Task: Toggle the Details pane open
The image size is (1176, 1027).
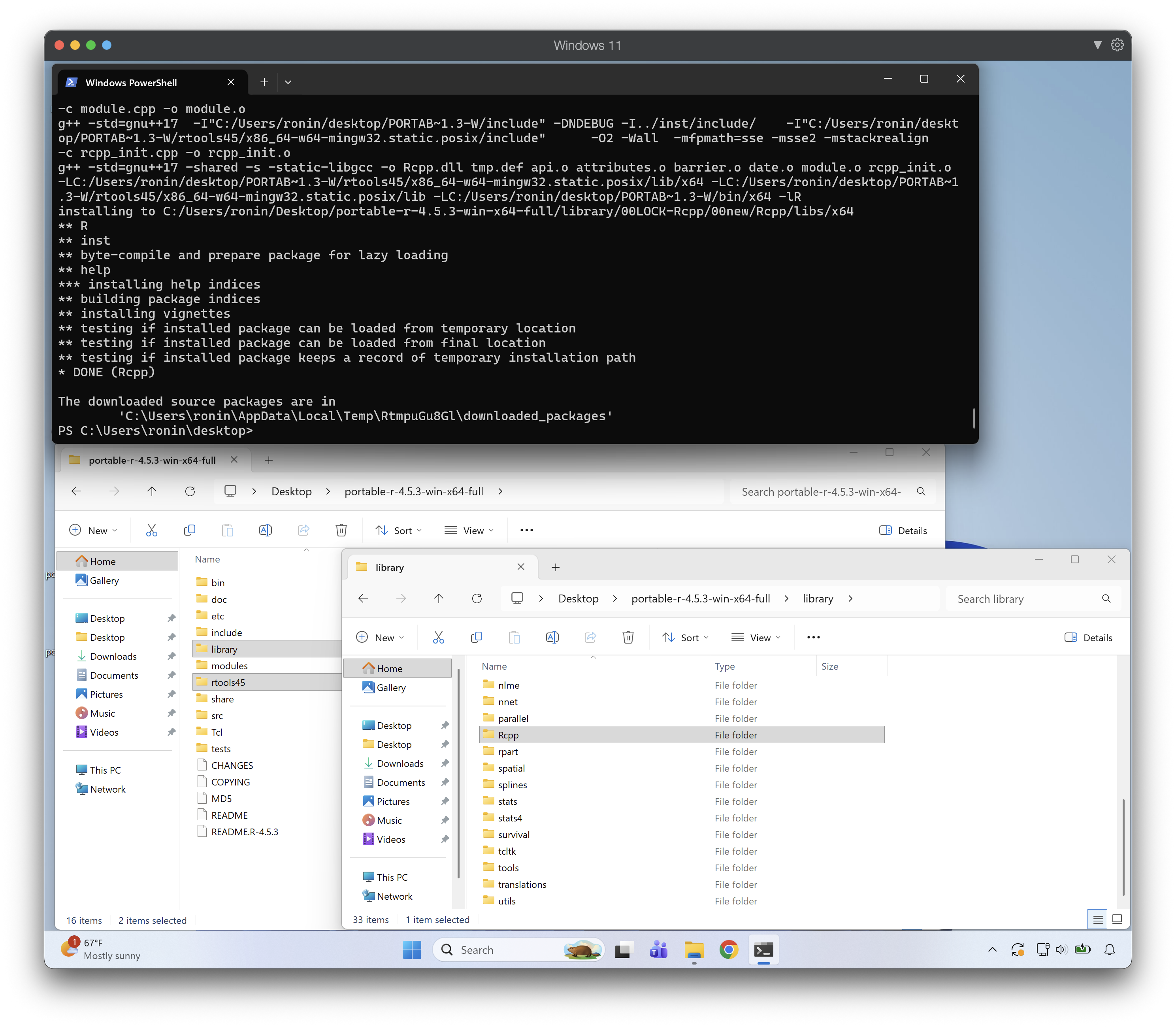Action: pyautogui.click(x=1088, y=637)
